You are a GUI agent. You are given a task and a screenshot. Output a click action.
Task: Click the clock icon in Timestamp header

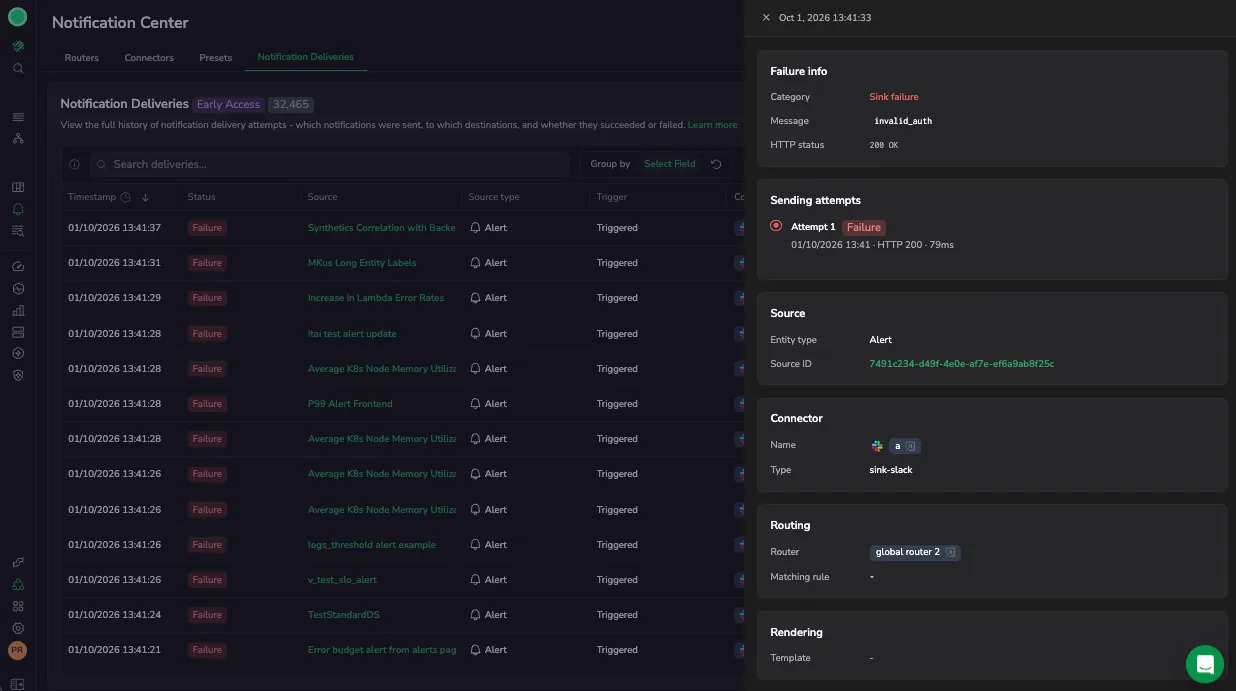point(126,197)
